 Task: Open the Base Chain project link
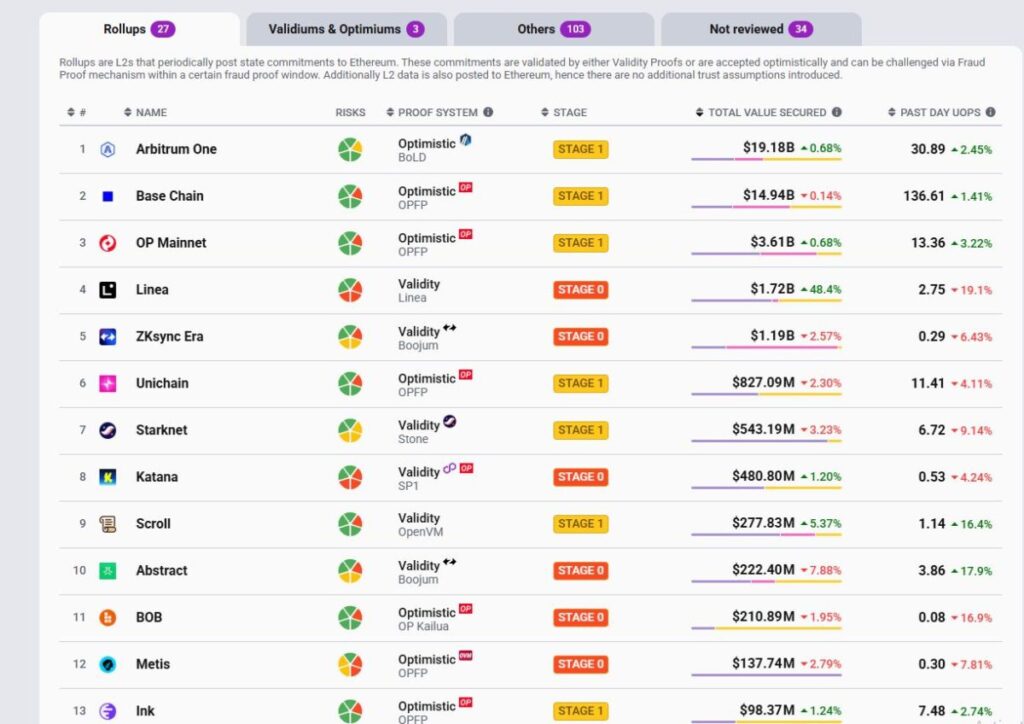170,196
